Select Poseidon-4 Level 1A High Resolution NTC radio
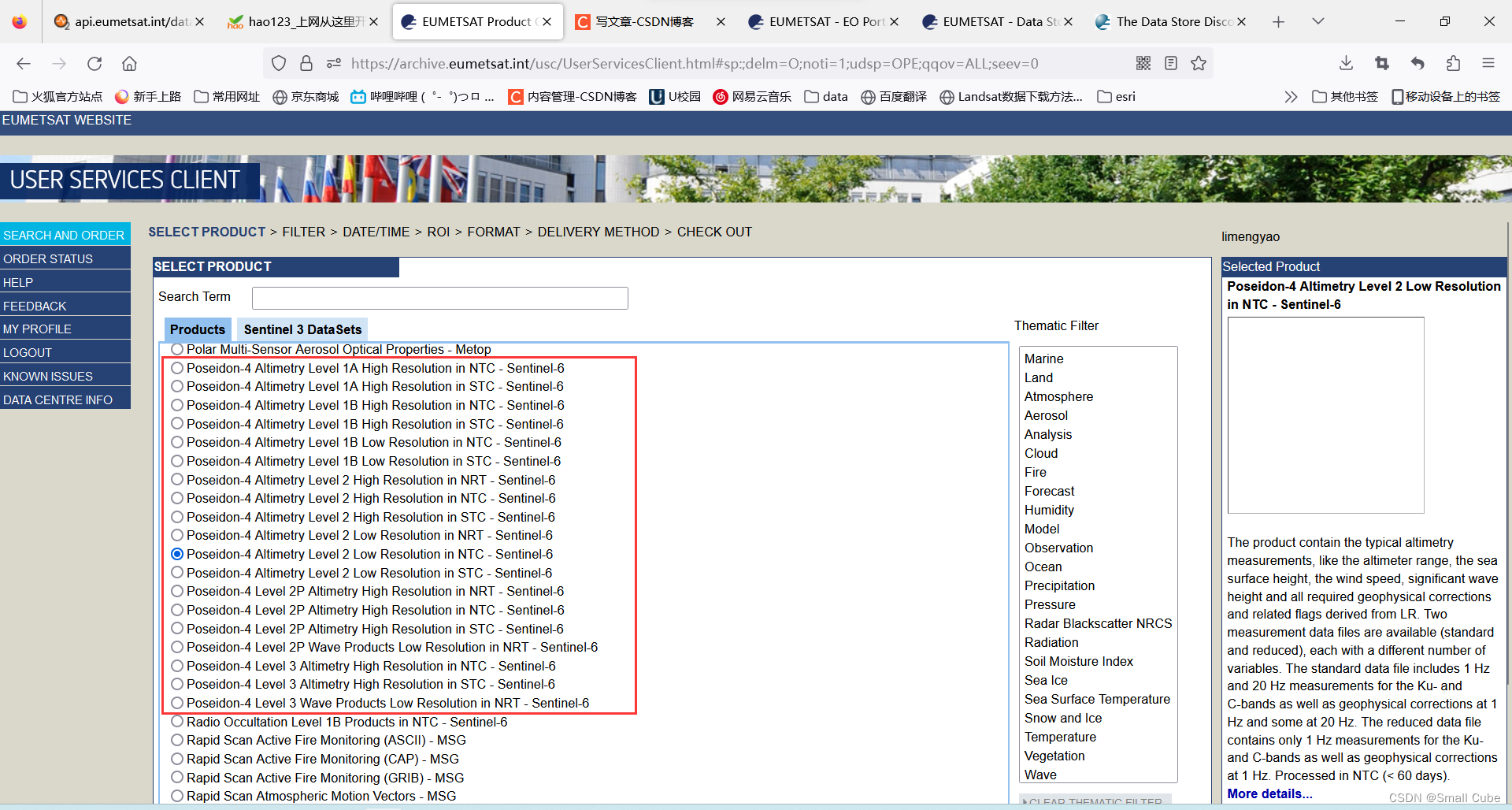Screen dimensions: 1512x810 tap(177, 368)
